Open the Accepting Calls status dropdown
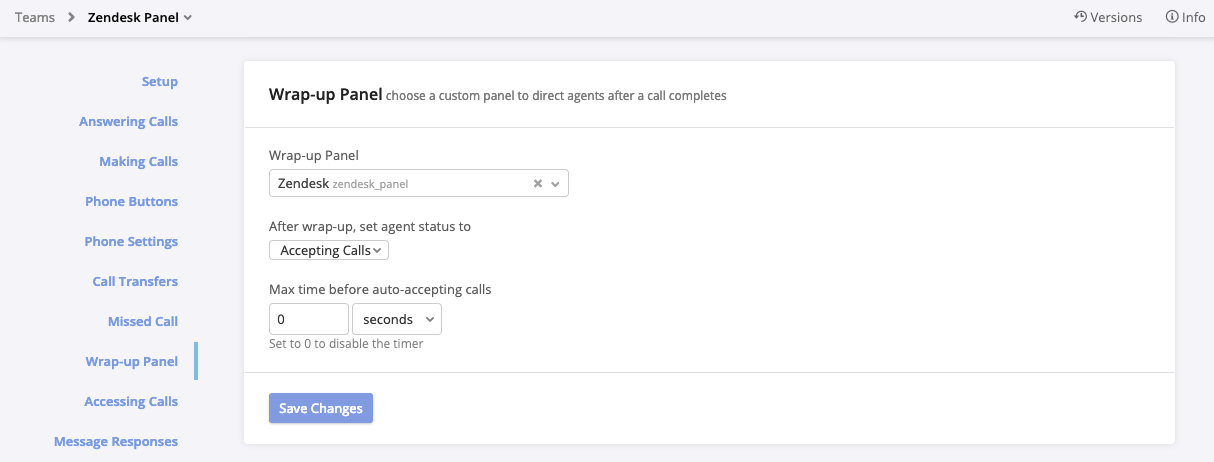The image size is (1214, 462). tap(329, 250)
